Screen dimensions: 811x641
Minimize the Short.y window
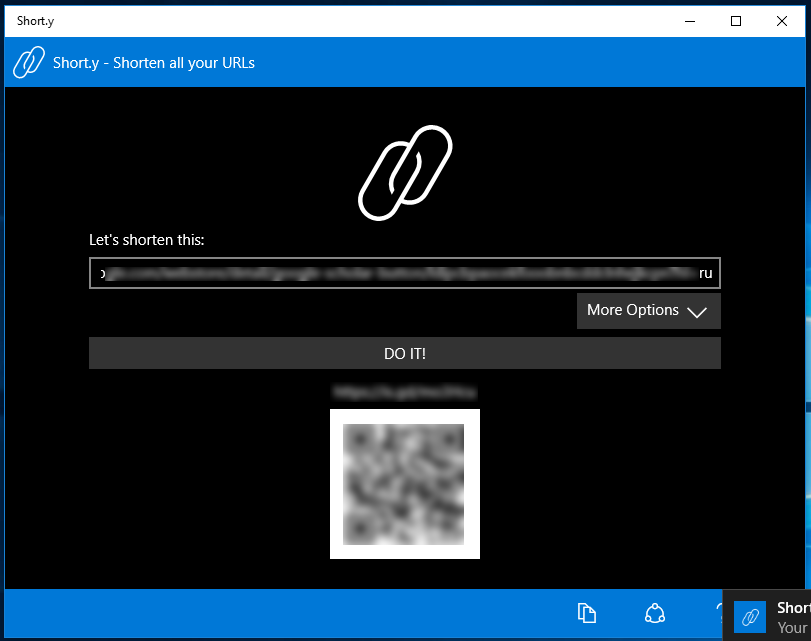pos(689,21)
